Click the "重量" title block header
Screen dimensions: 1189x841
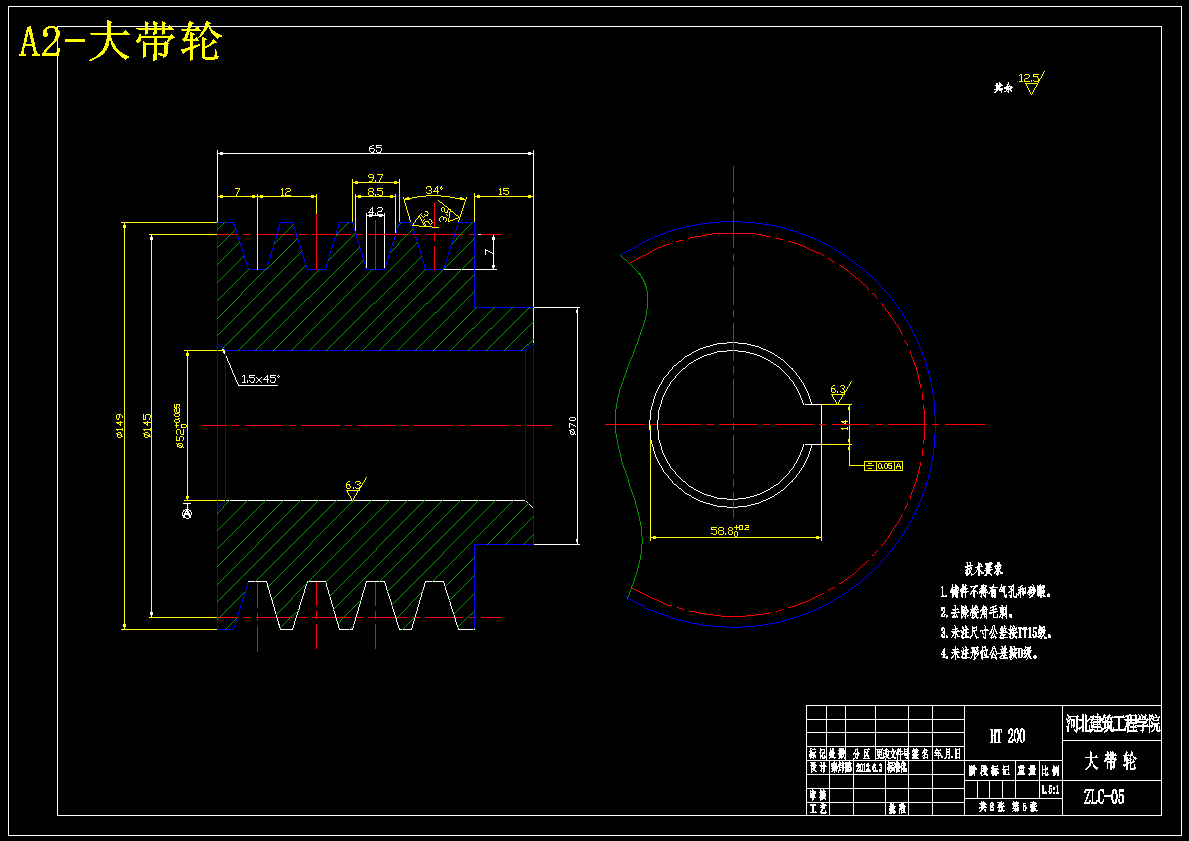(1027, 770)
